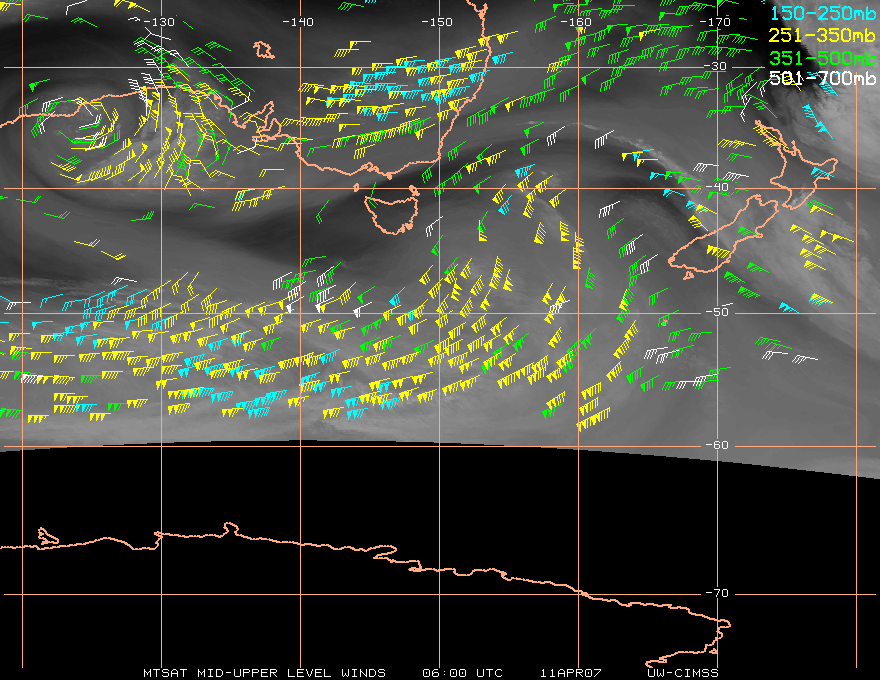
Task: Select the -170 longitude label
Action: [717, 22]
